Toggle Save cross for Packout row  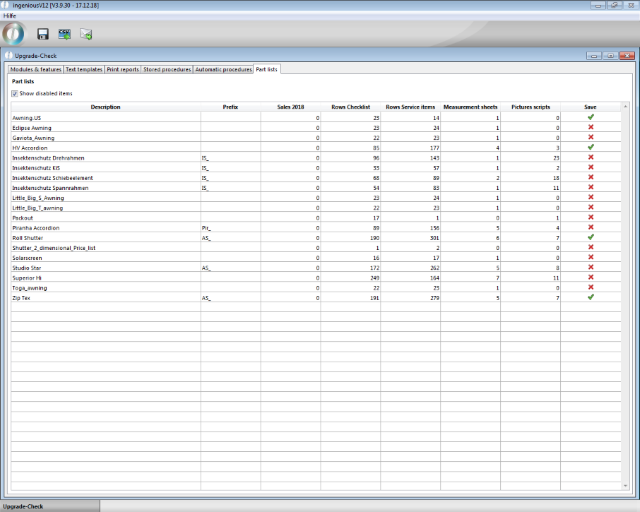tap(590, 217)
